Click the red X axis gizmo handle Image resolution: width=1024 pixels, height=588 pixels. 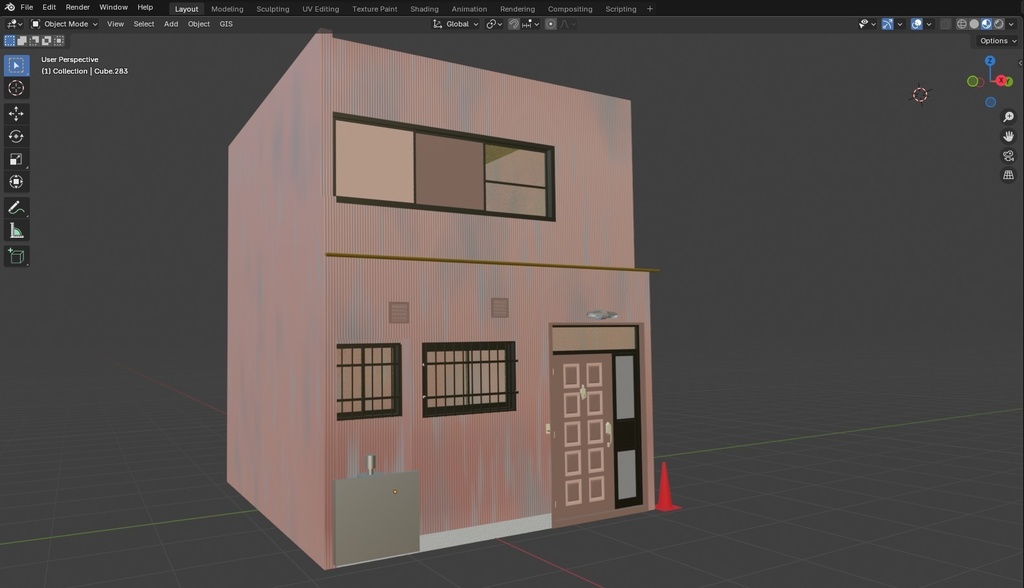[x=1002, y=81]
